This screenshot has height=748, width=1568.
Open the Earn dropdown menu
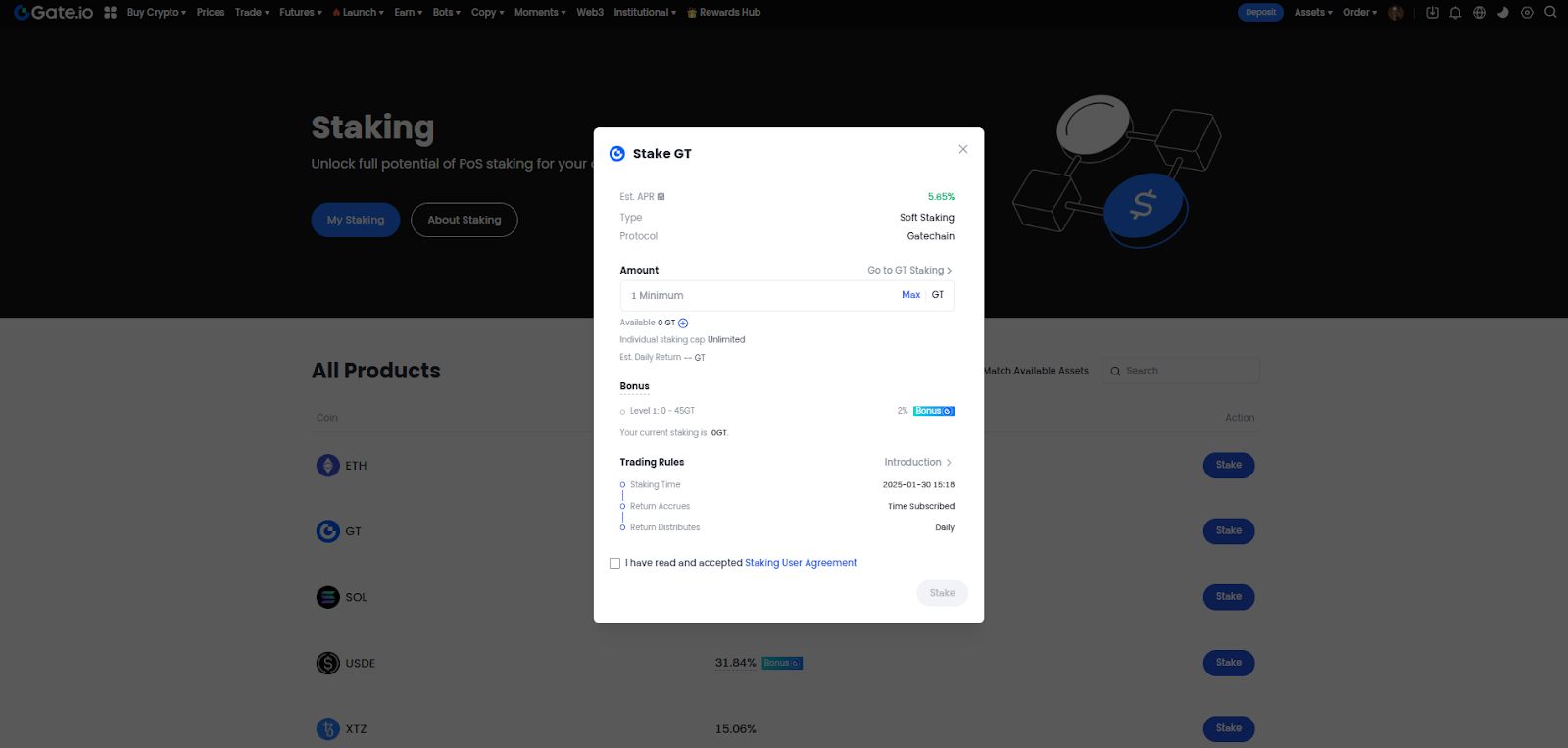408,13
